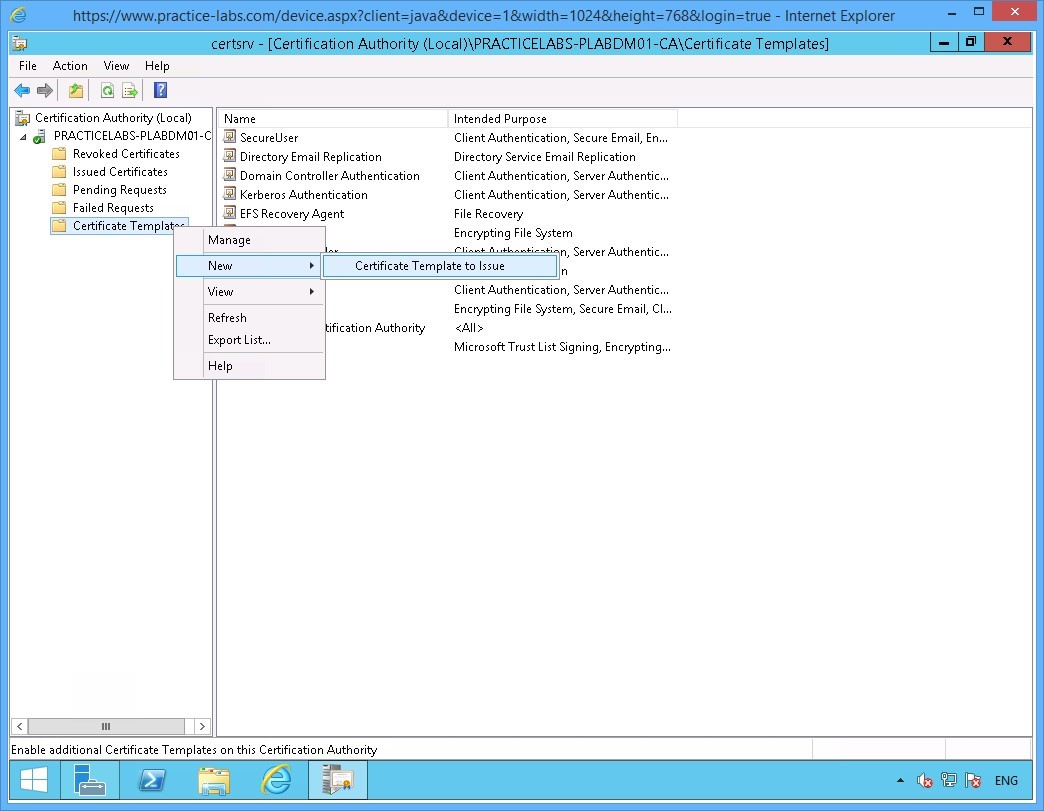The height and width of the screenshot is (811, 1044).
Task: Select the Issued Certificates folder
Action: pos(118,171)
